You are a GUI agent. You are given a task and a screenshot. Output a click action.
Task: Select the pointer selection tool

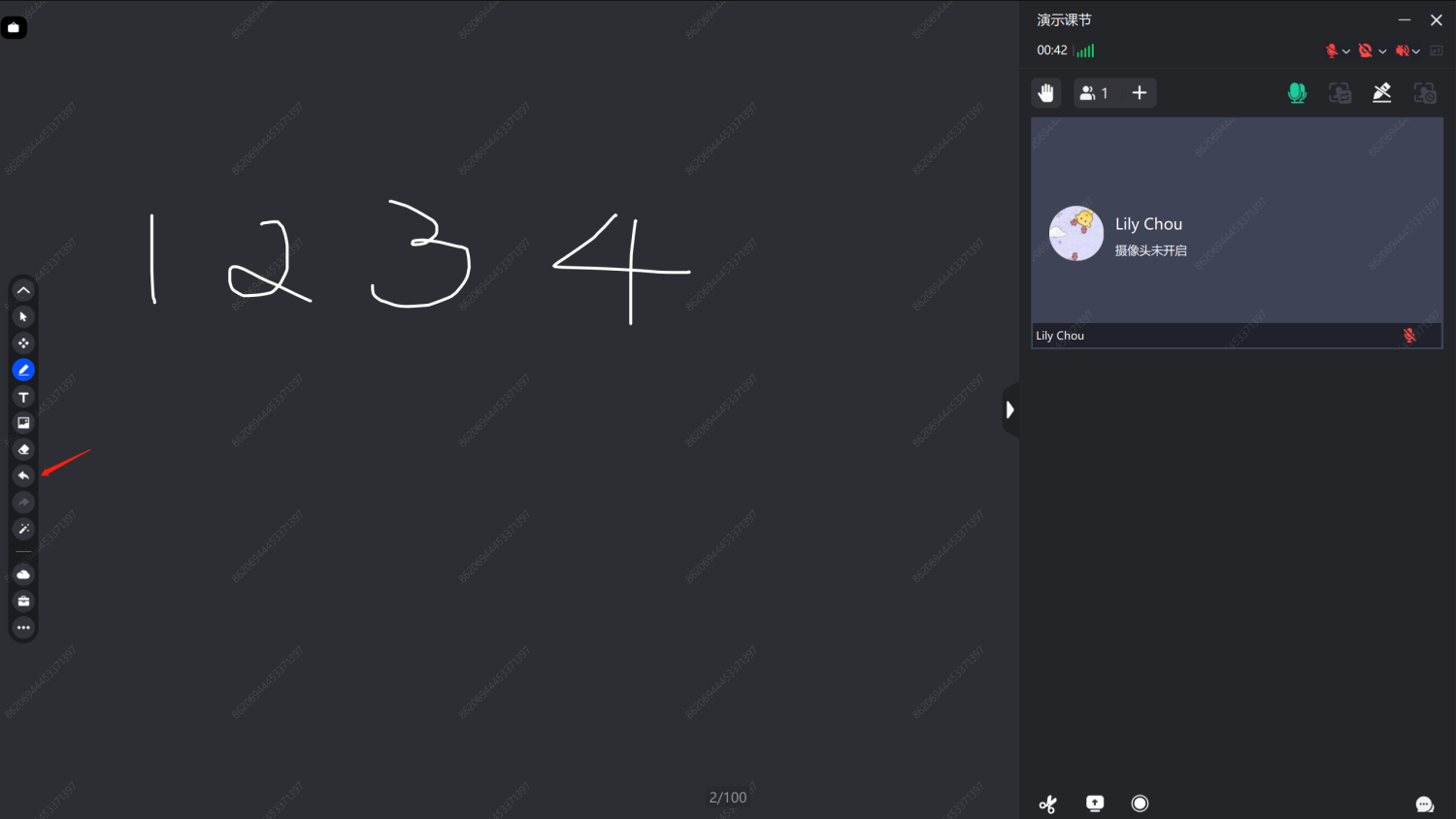click(23, 316)
